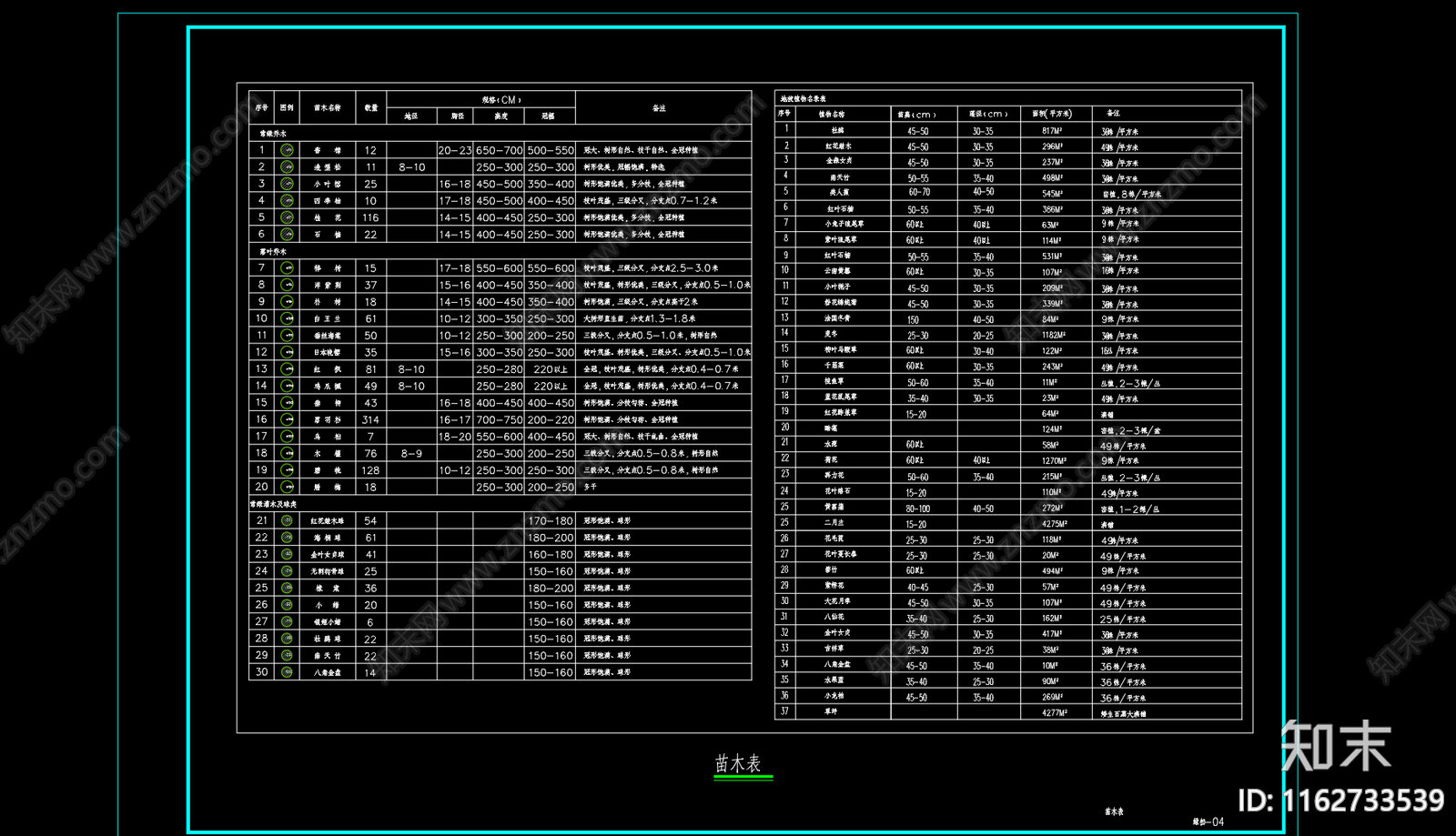Click the trunk diameter cell 20-23
This screenshot has height=836, width=1456.
tap(455, 150)
